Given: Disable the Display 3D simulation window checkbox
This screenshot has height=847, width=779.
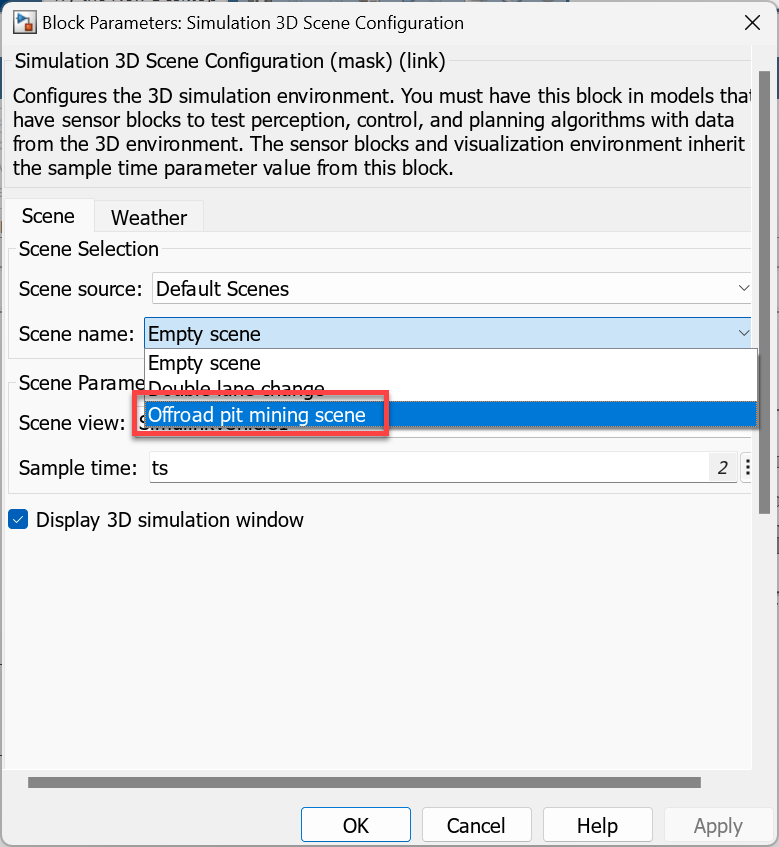Looking at the screenshot, I should tap(17, 519).
